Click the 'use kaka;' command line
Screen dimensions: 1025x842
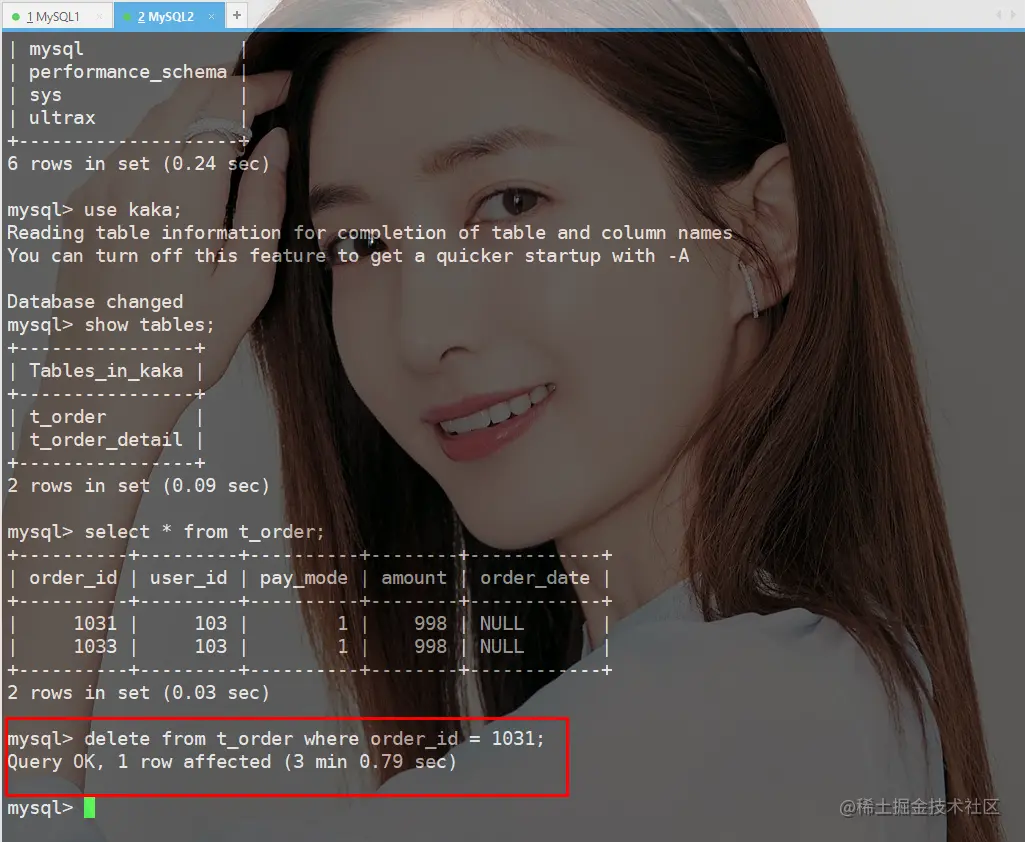click(94, 210)
